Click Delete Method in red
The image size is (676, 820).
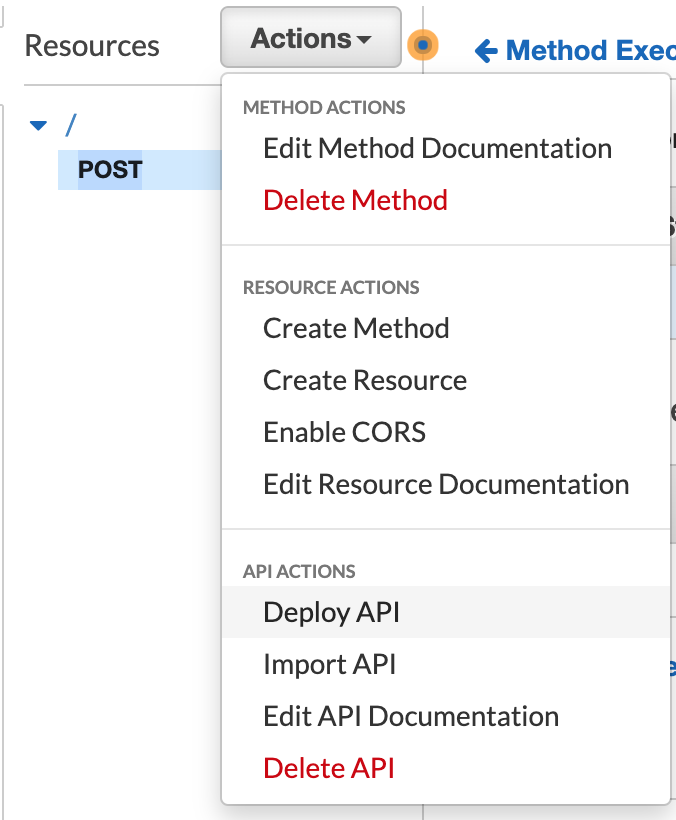[355, 201]
